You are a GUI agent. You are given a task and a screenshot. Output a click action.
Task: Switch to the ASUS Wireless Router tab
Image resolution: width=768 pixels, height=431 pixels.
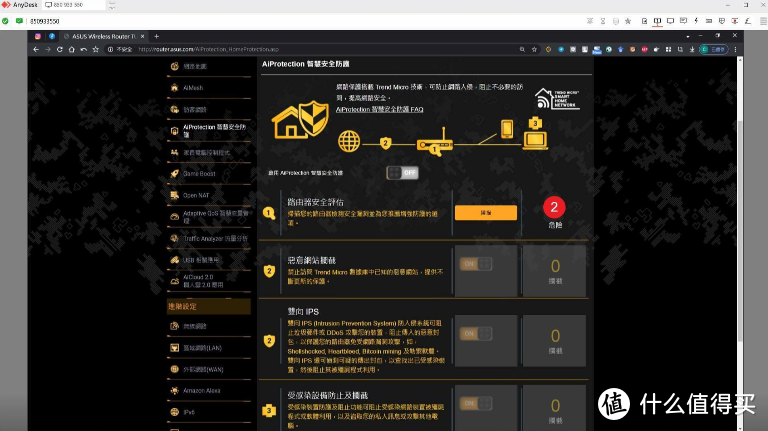(x=103, y=36)
